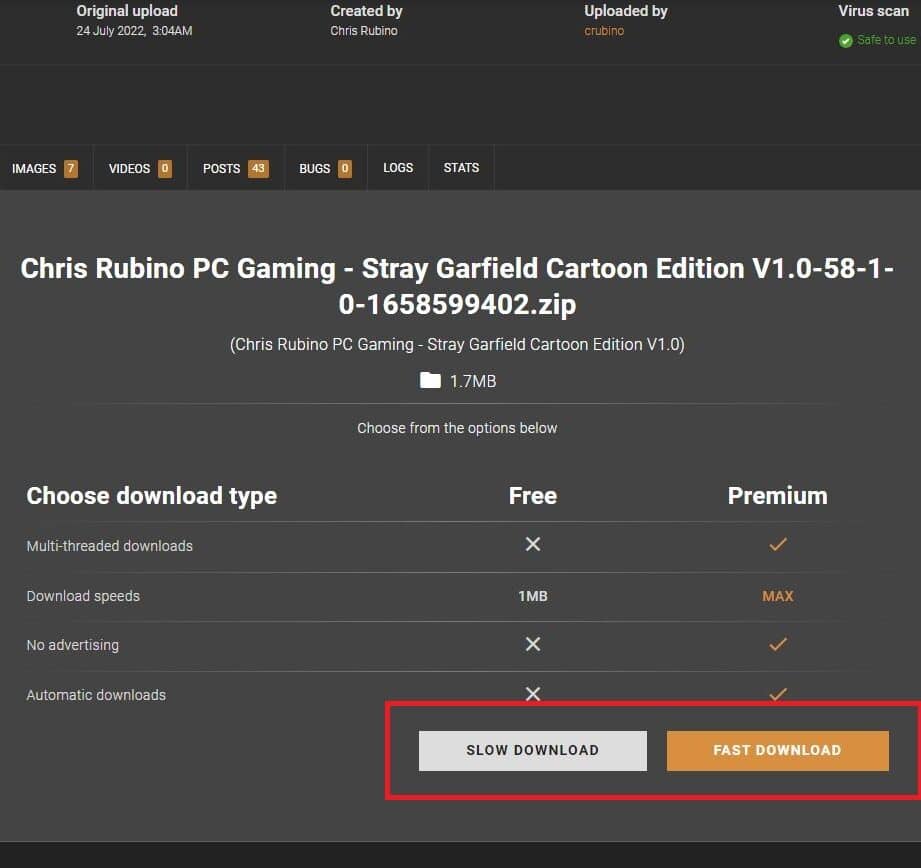Image resolution: width=921 pixels, height=868 pixels.
Task: Click the folder icon beside 1.7MB
Action: (431, 381)
